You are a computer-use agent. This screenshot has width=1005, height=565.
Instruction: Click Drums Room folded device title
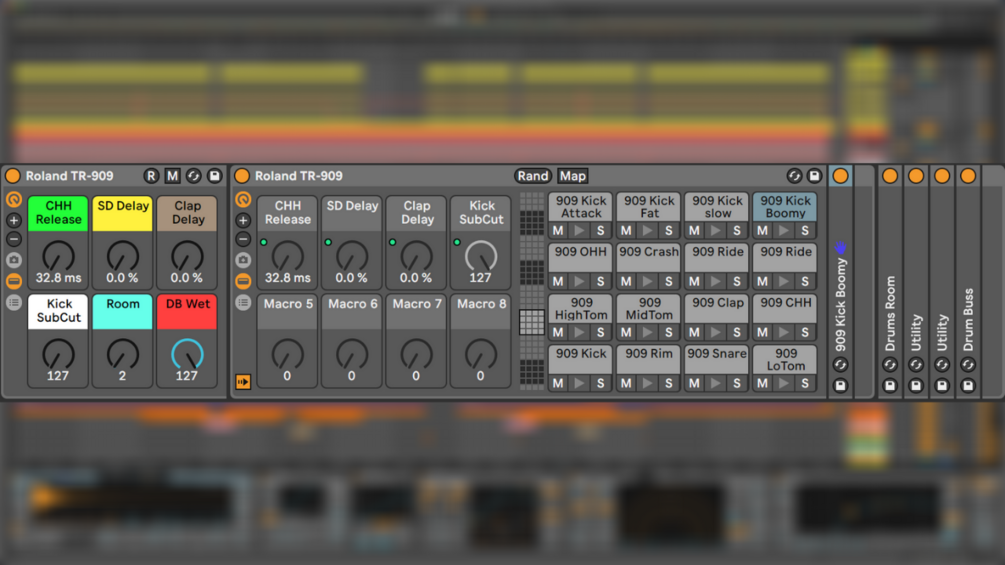coord(890,313)
